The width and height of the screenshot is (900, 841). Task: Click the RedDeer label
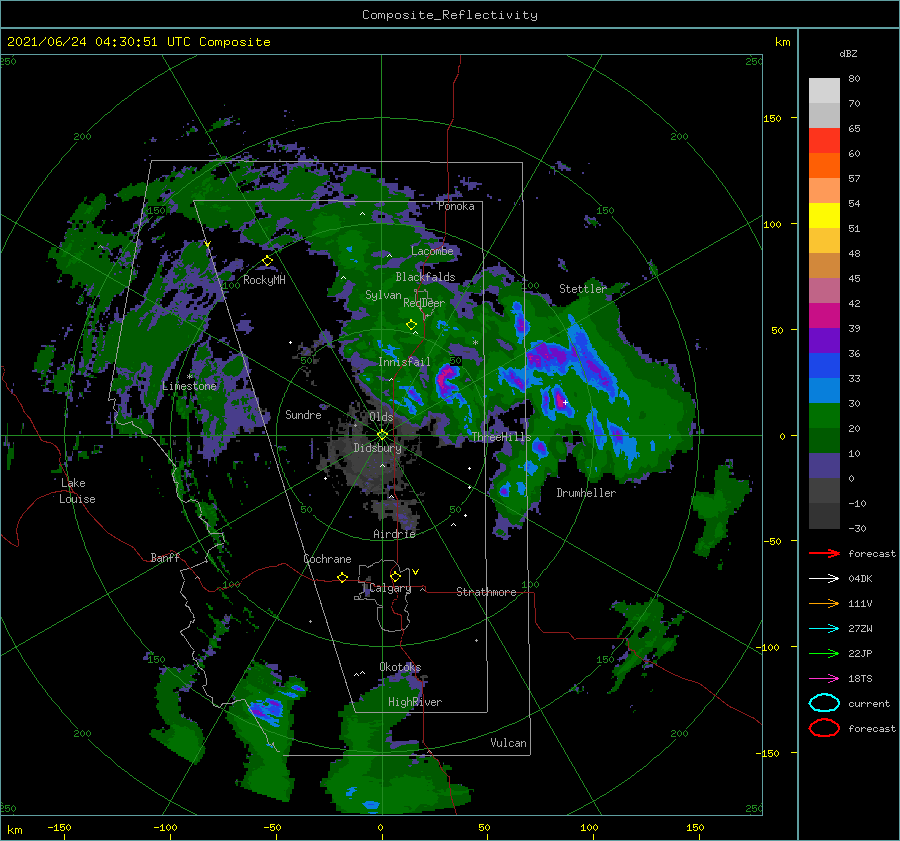pyautogui.click(x=424, y=303)
